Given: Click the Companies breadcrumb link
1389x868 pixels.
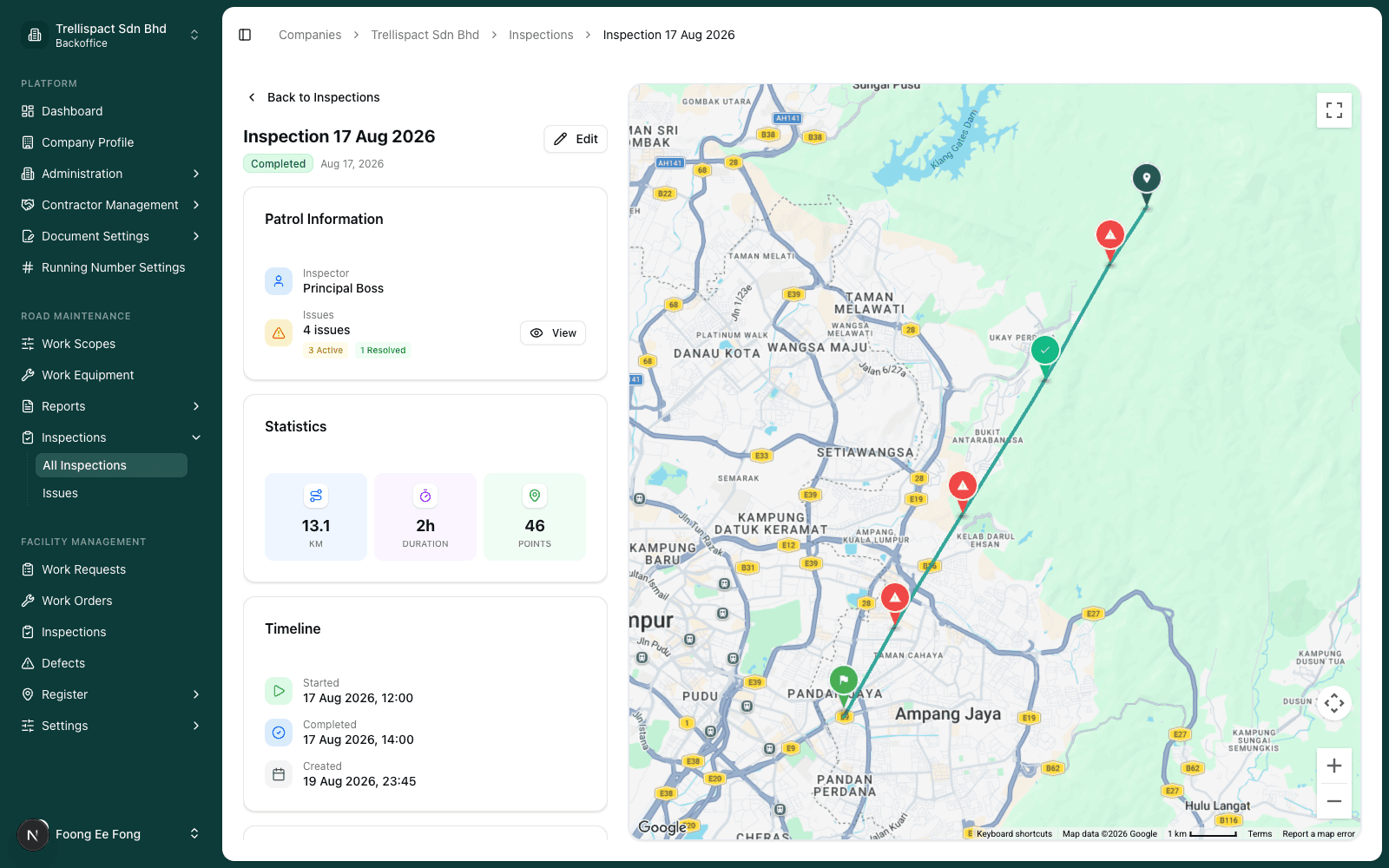Looking at the screenshot, I should click(x=310, y=35).
